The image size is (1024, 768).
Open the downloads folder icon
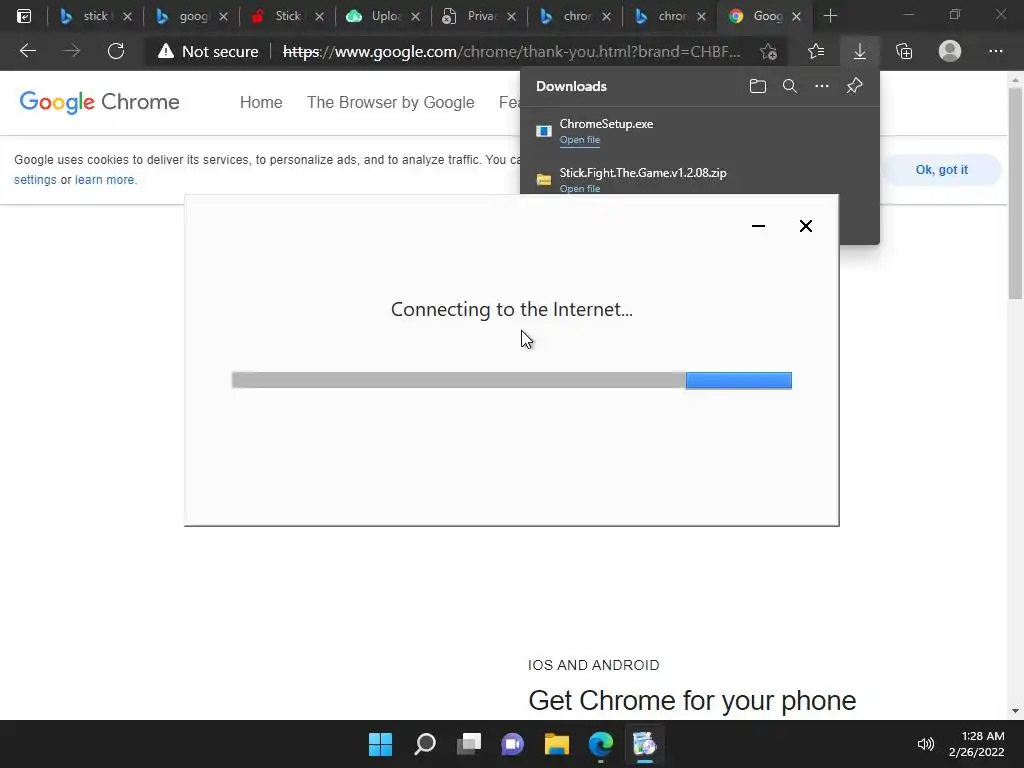click(x=758, y=86)
